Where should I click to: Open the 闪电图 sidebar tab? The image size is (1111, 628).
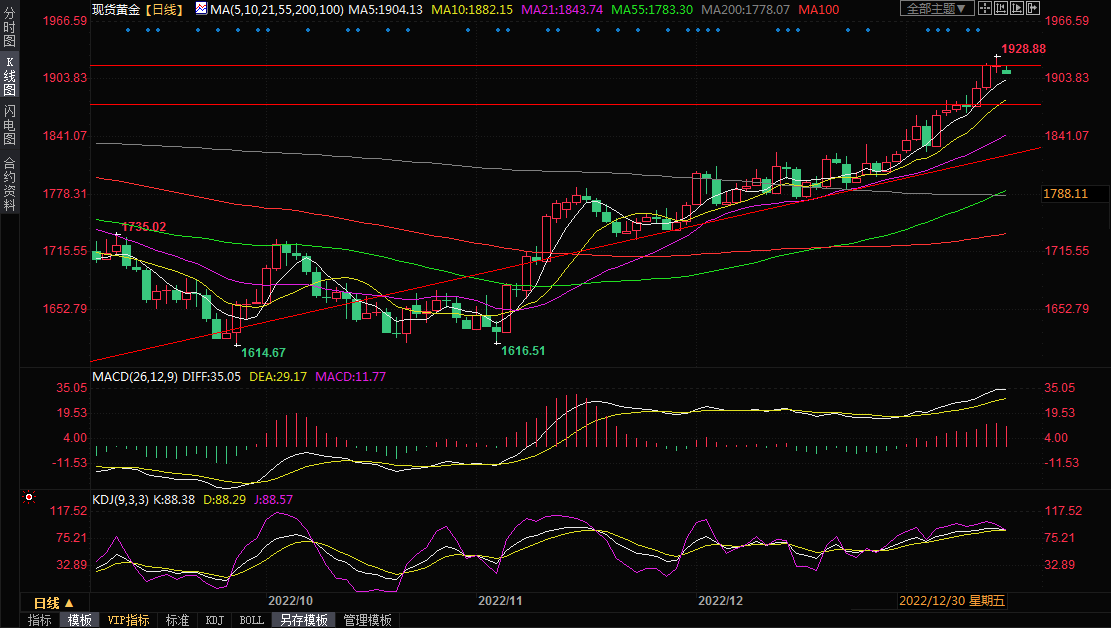point(9,125)
